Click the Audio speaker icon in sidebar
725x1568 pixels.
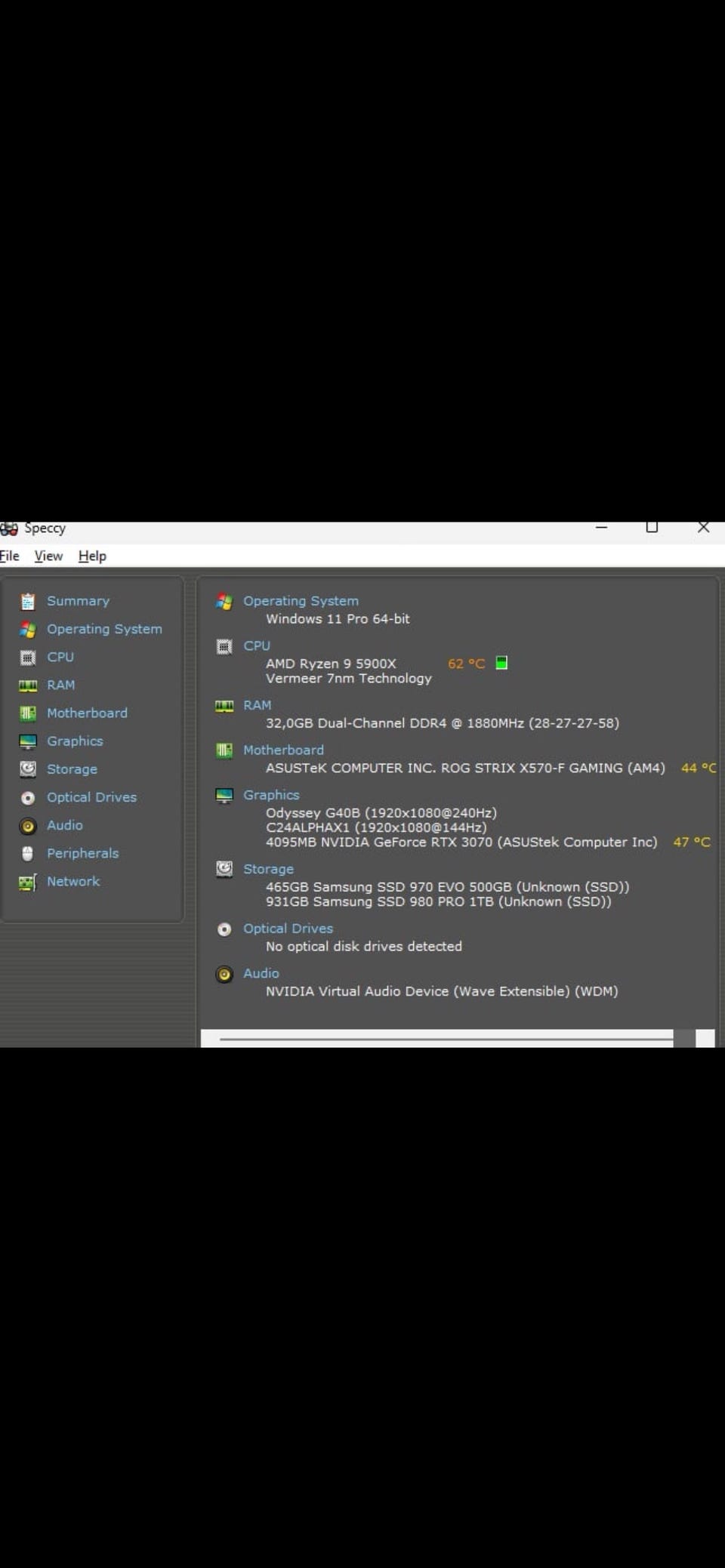pos(28,826)
